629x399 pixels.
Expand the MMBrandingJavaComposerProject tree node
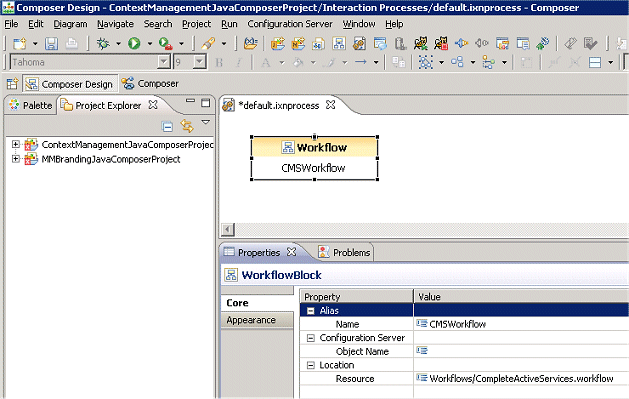[x=16, y=159]
